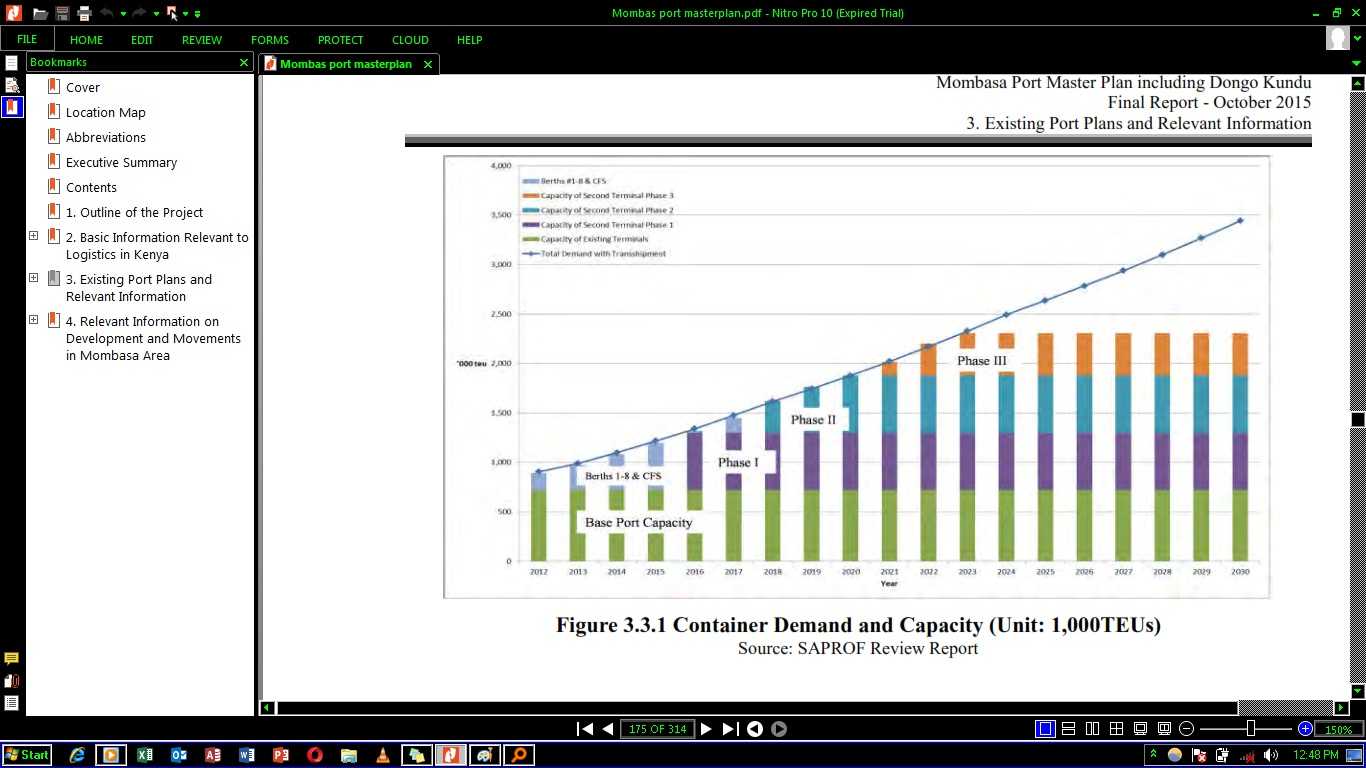Screen dimensions: 1366x768
Task: Open the sticky note comment icon at bottom left
Action: click(x=11, y=657)
